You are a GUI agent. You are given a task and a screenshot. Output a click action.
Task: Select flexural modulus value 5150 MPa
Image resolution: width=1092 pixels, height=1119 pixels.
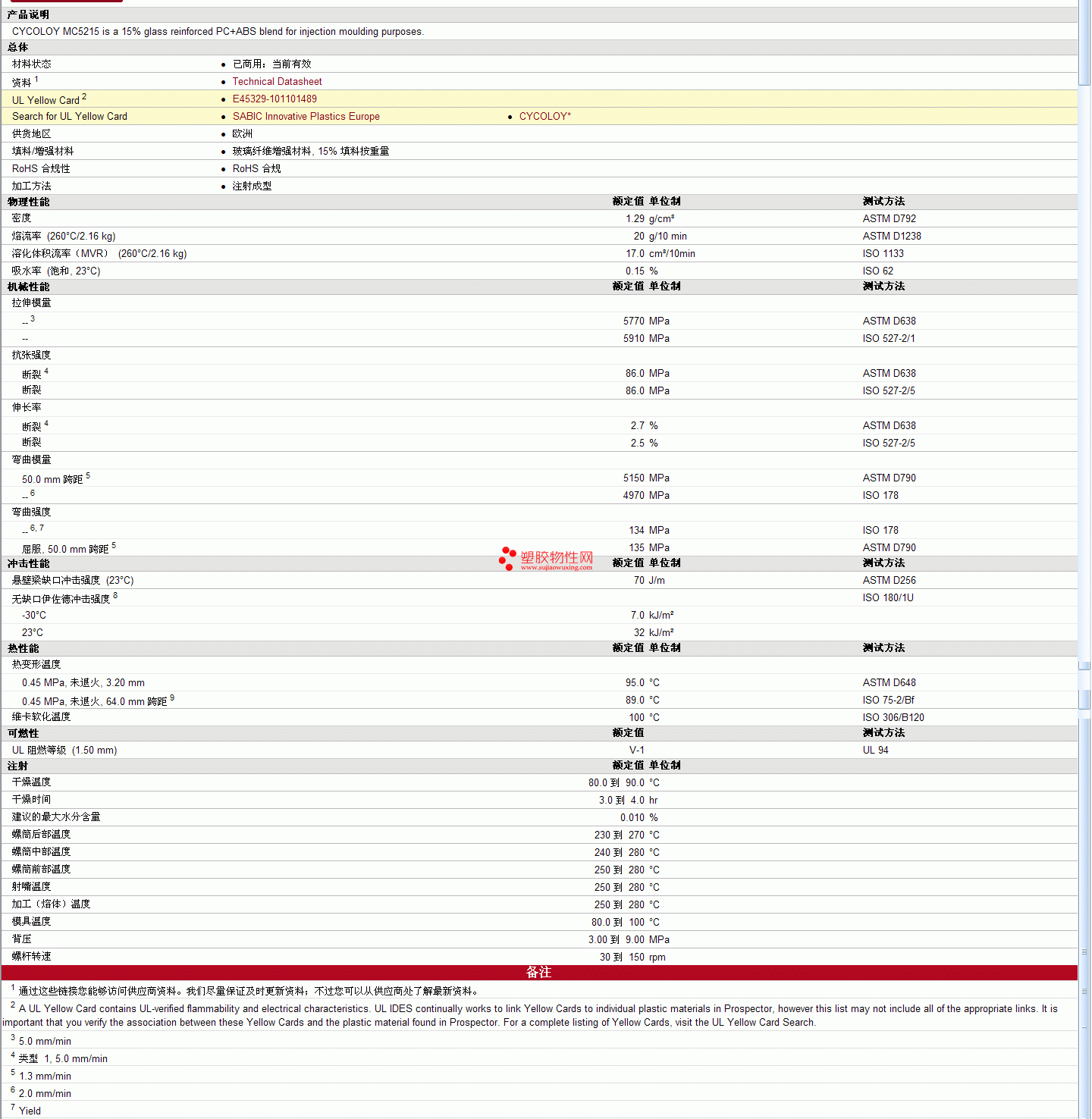pyautogui.click(x=646, y=478)
